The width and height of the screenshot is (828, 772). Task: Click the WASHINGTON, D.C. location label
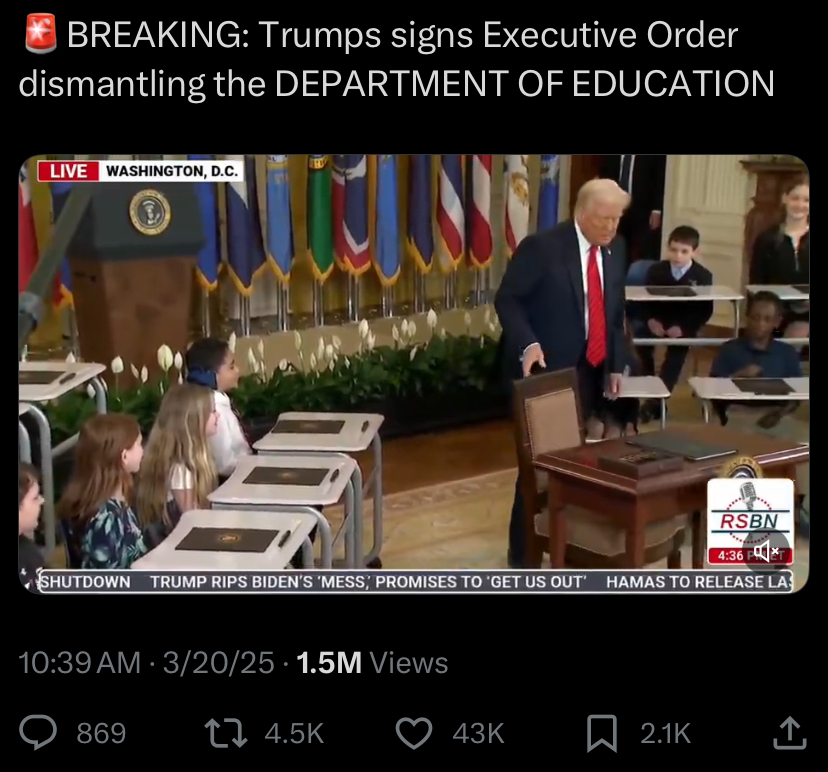(172, 171)
